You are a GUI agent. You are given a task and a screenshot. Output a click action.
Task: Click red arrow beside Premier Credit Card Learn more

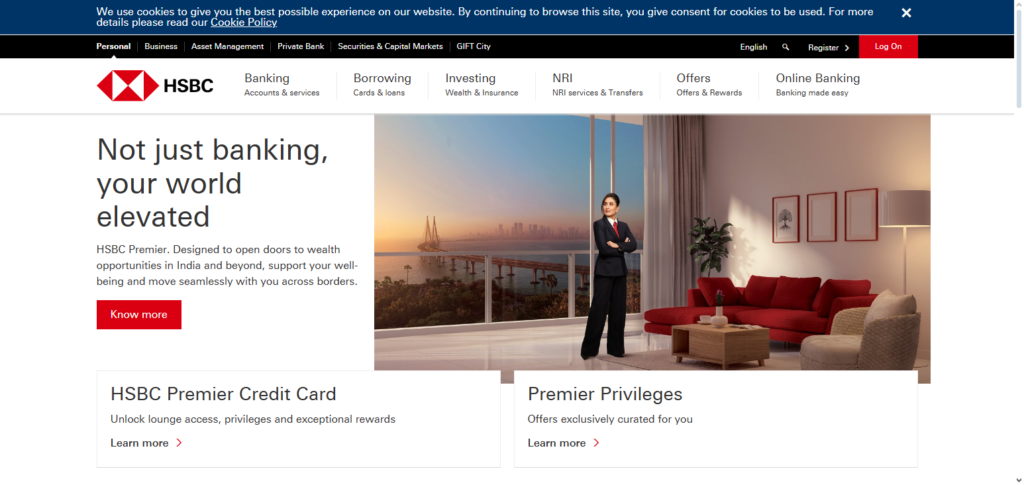(179, 443)
